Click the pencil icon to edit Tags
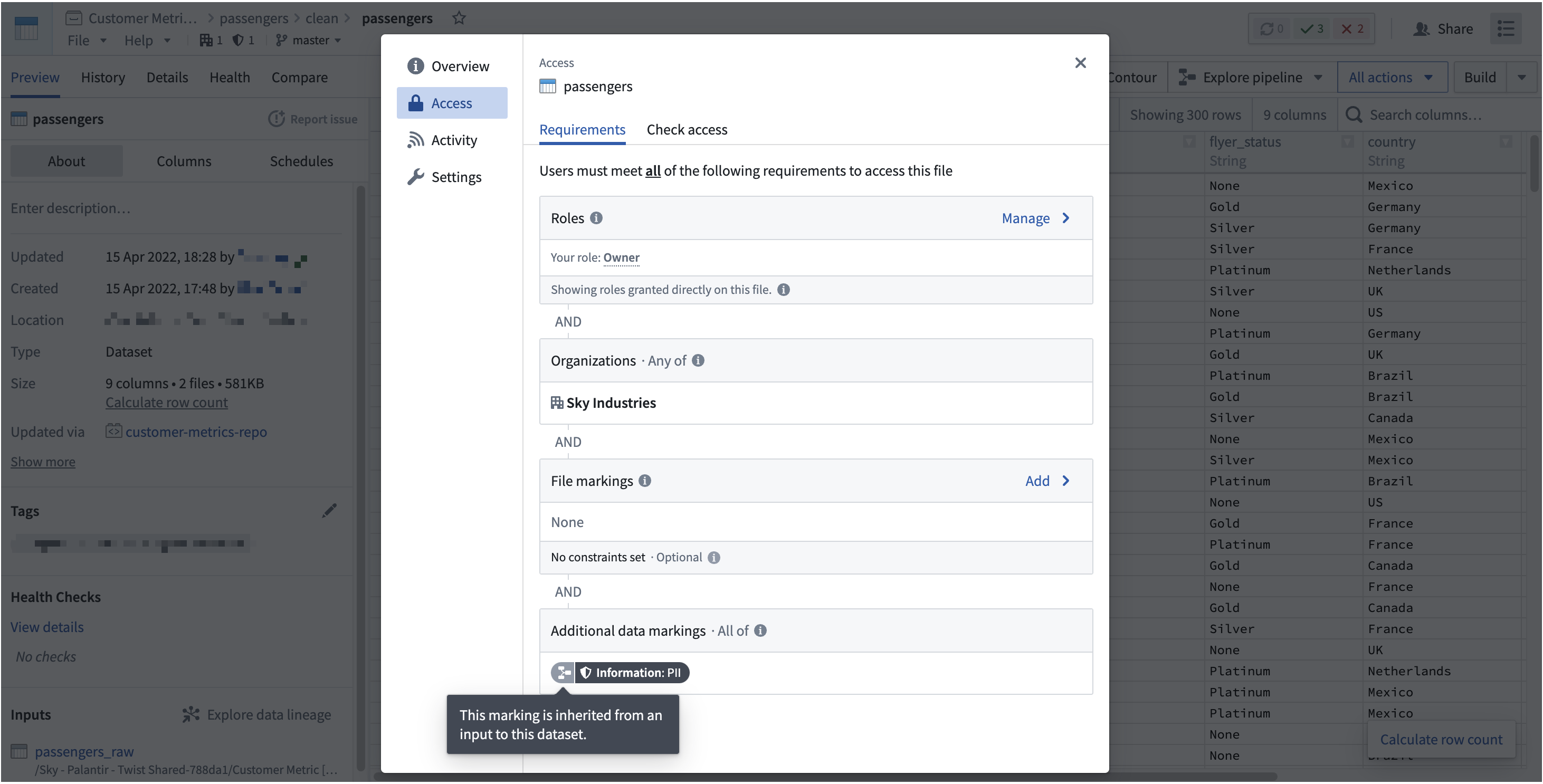The image size is (1543, 784). pos(329,510)
